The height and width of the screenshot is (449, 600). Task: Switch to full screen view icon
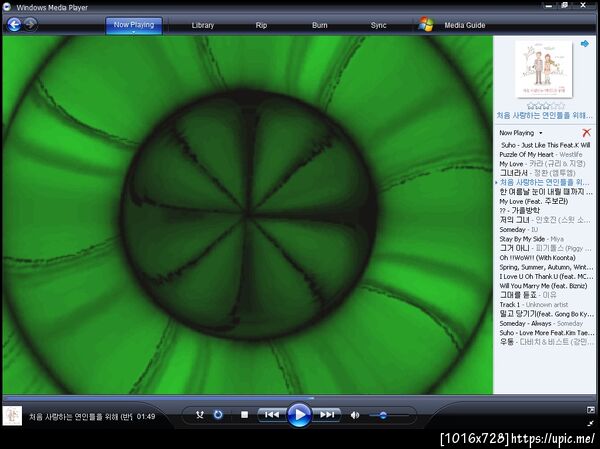coord(591,410)
